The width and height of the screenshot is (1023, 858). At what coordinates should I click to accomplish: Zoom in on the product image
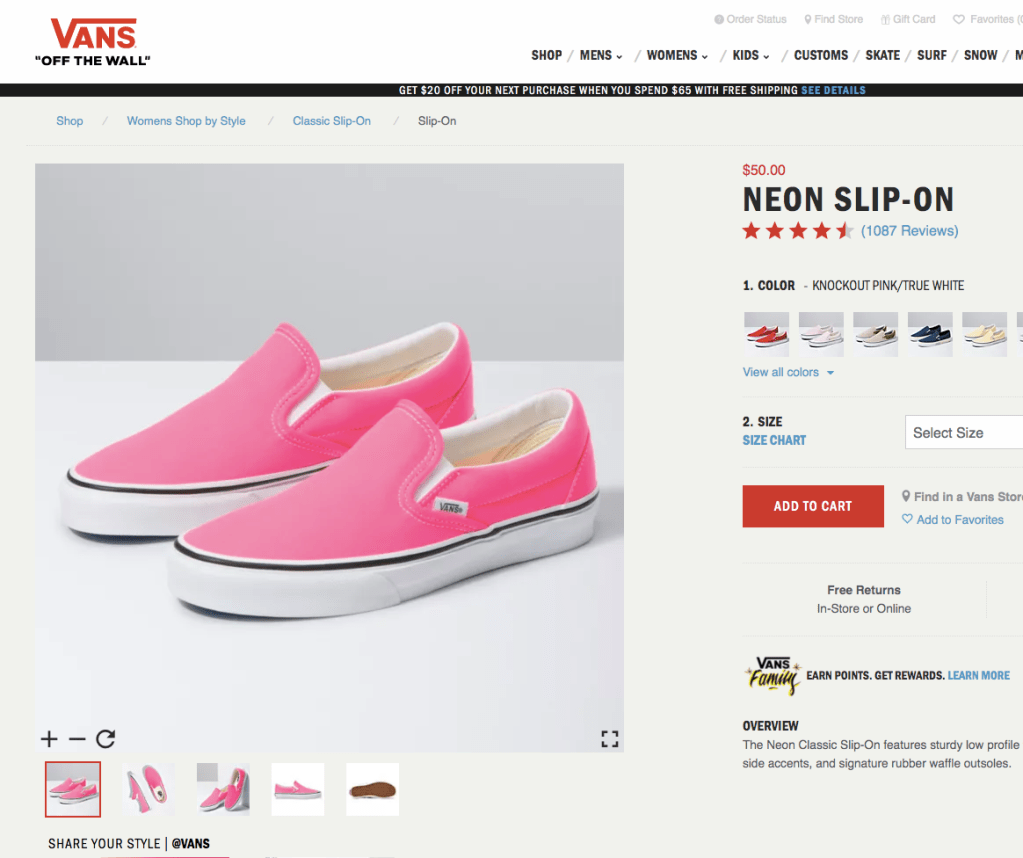tap(49, 739)
